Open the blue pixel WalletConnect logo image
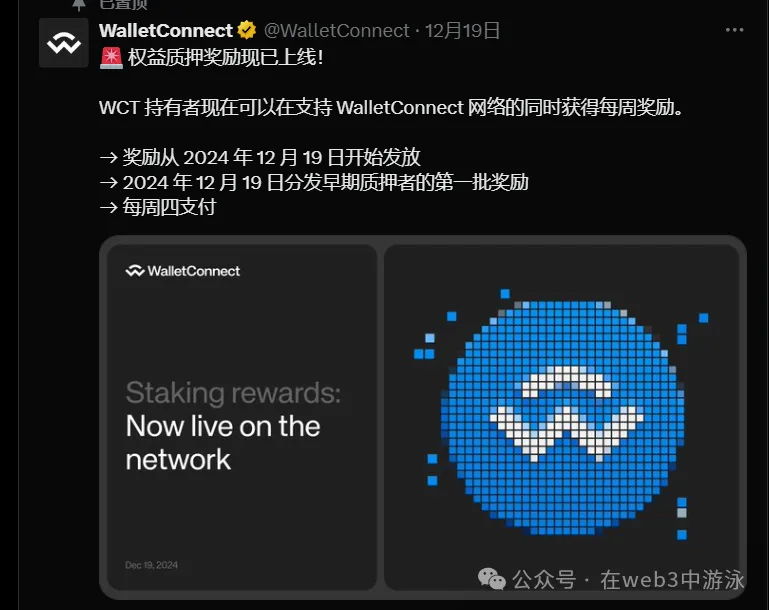This screenshot has width=769, height=610. coord(561,417)
